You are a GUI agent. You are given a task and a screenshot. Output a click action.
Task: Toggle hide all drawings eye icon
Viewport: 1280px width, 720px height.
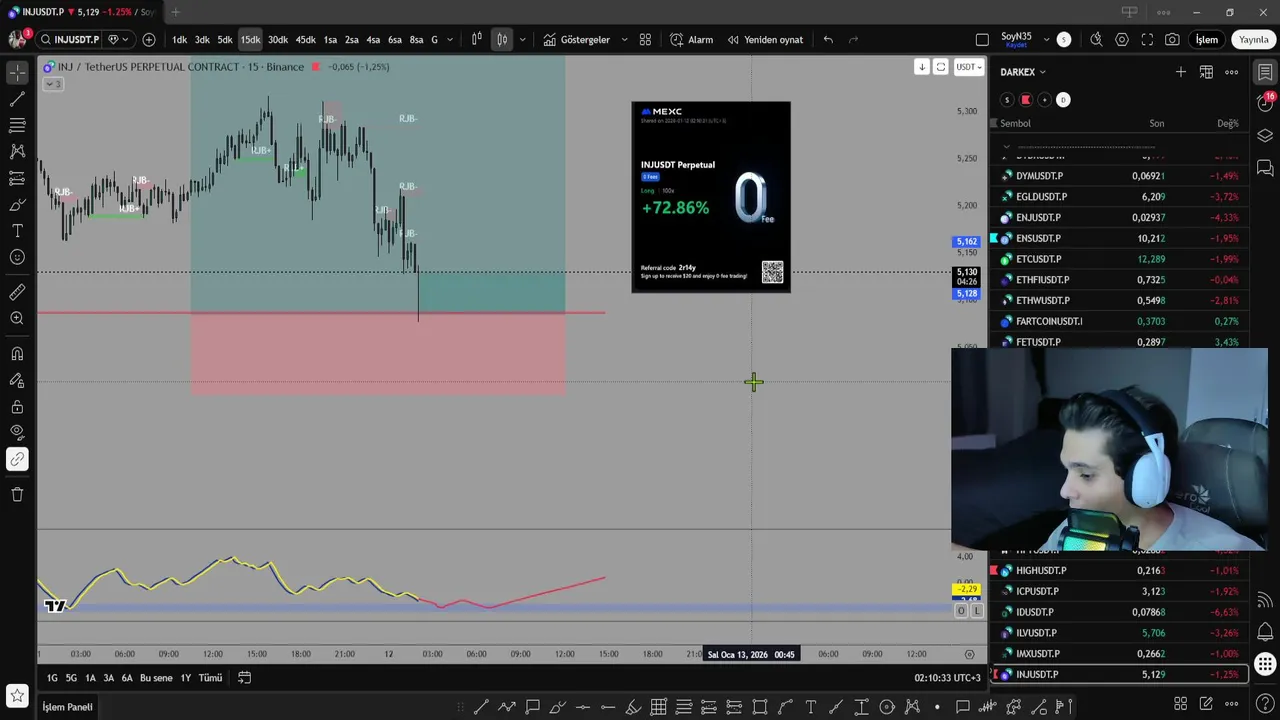coord(17,433)
